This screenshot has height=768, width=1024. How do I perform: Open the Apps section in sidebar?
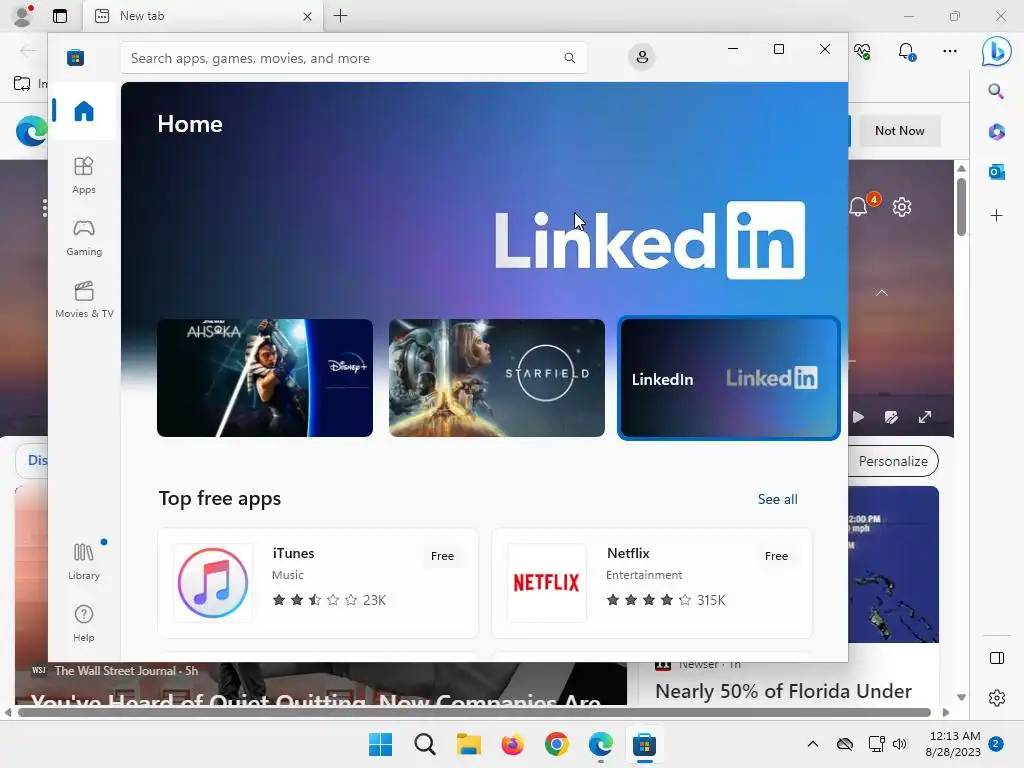84,175
